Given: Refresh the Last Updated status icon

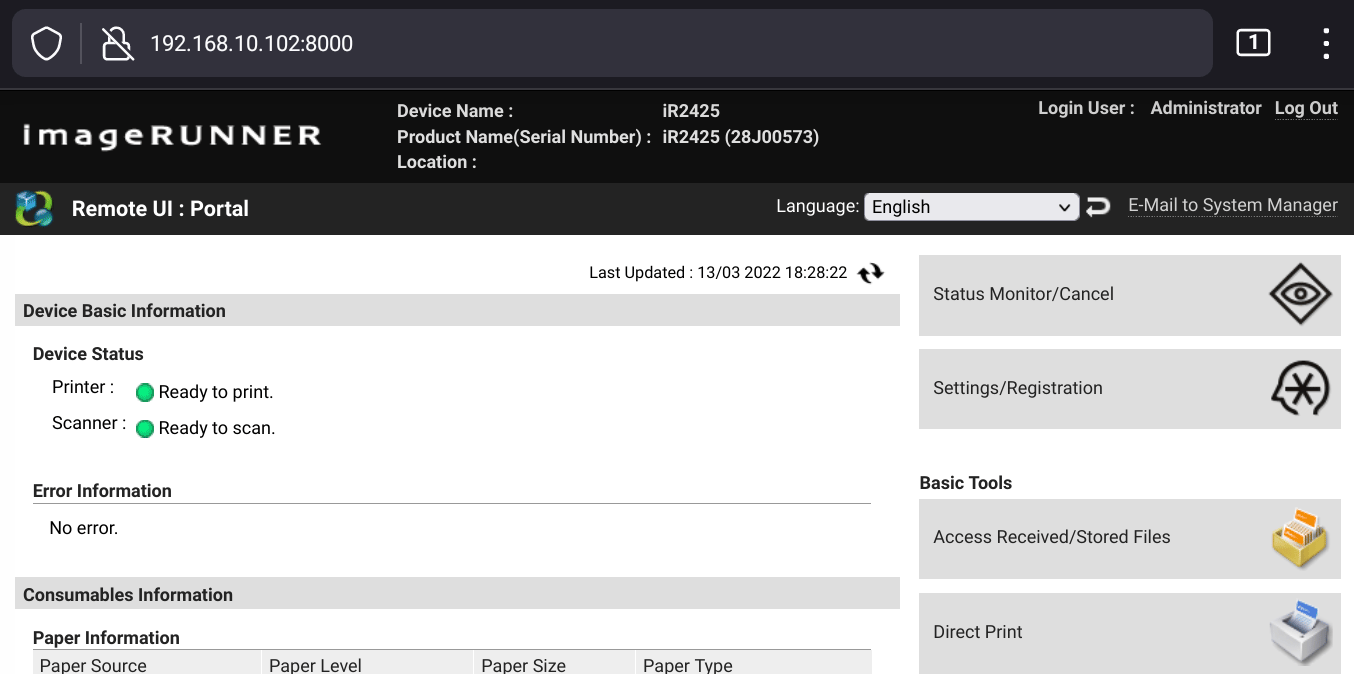Looking at the screenshot, I should click(871, 273).
